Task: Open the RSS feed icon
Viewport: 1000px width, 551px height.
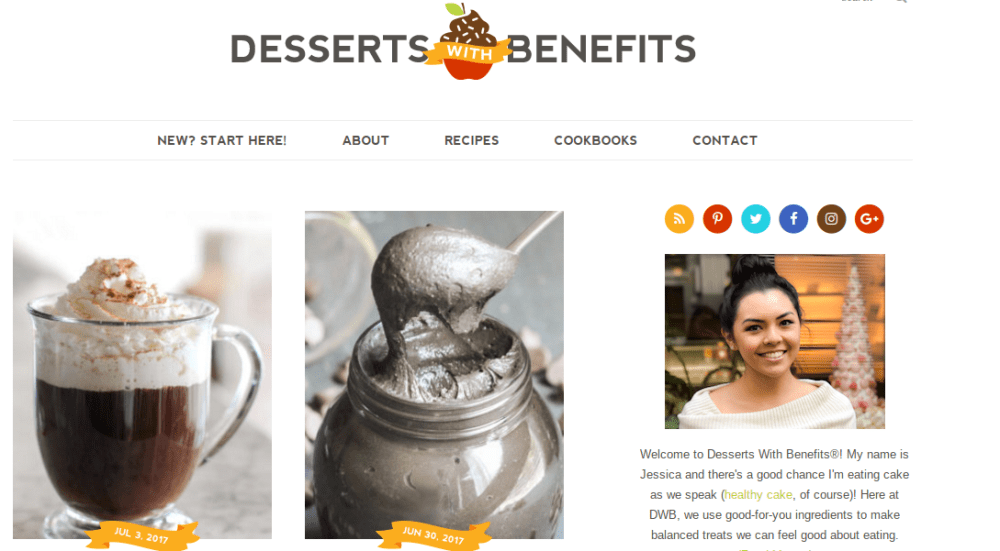Action: (x=679, y=219)
